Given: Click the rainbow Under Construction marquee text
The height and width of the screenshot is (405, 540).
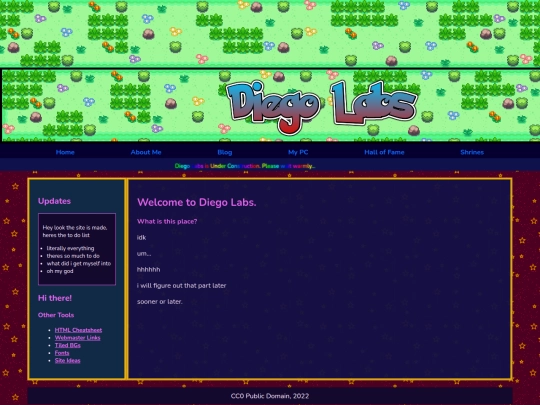Looking at the screenshot, I should click(245, 166).
